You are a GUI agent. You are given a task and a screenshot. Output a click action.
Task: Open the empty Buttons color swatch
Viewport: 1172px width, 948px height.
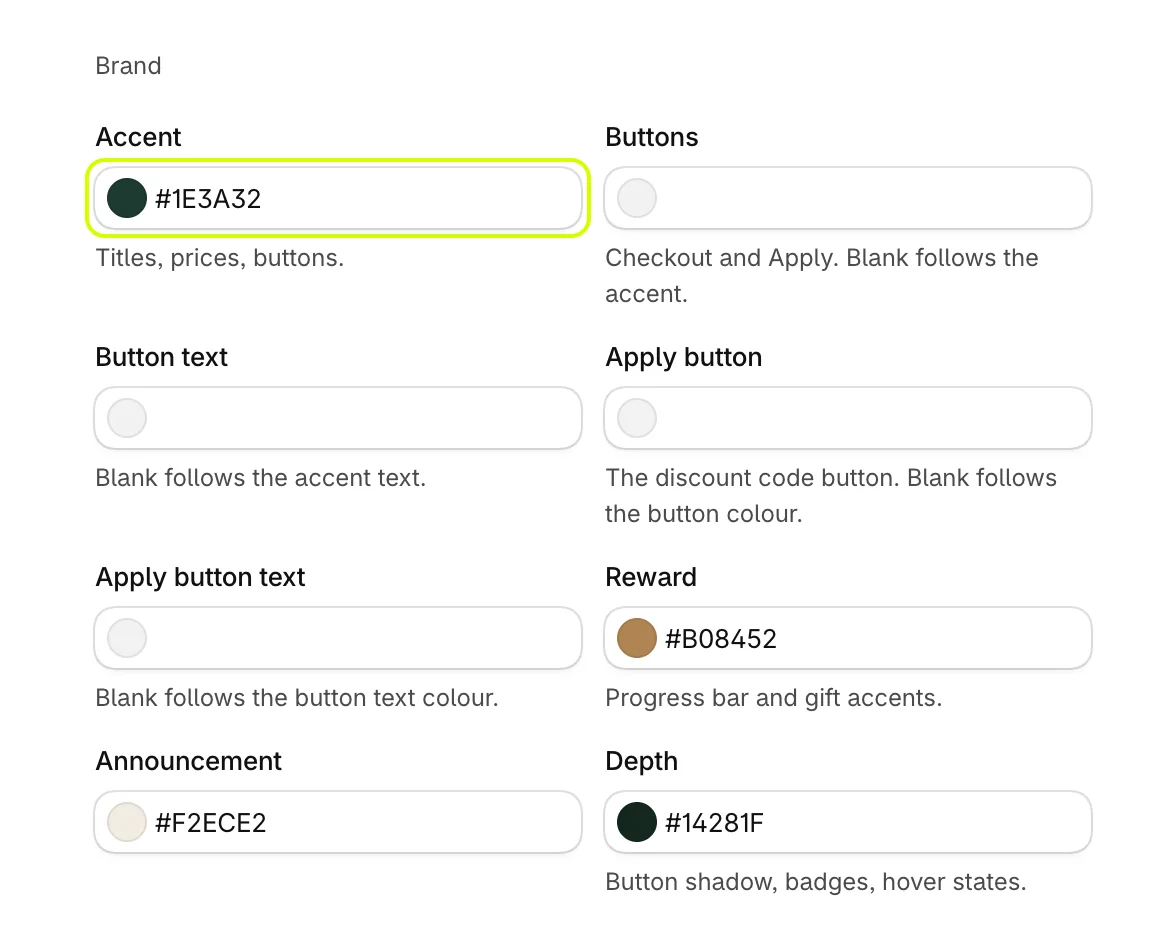(637, 198)
